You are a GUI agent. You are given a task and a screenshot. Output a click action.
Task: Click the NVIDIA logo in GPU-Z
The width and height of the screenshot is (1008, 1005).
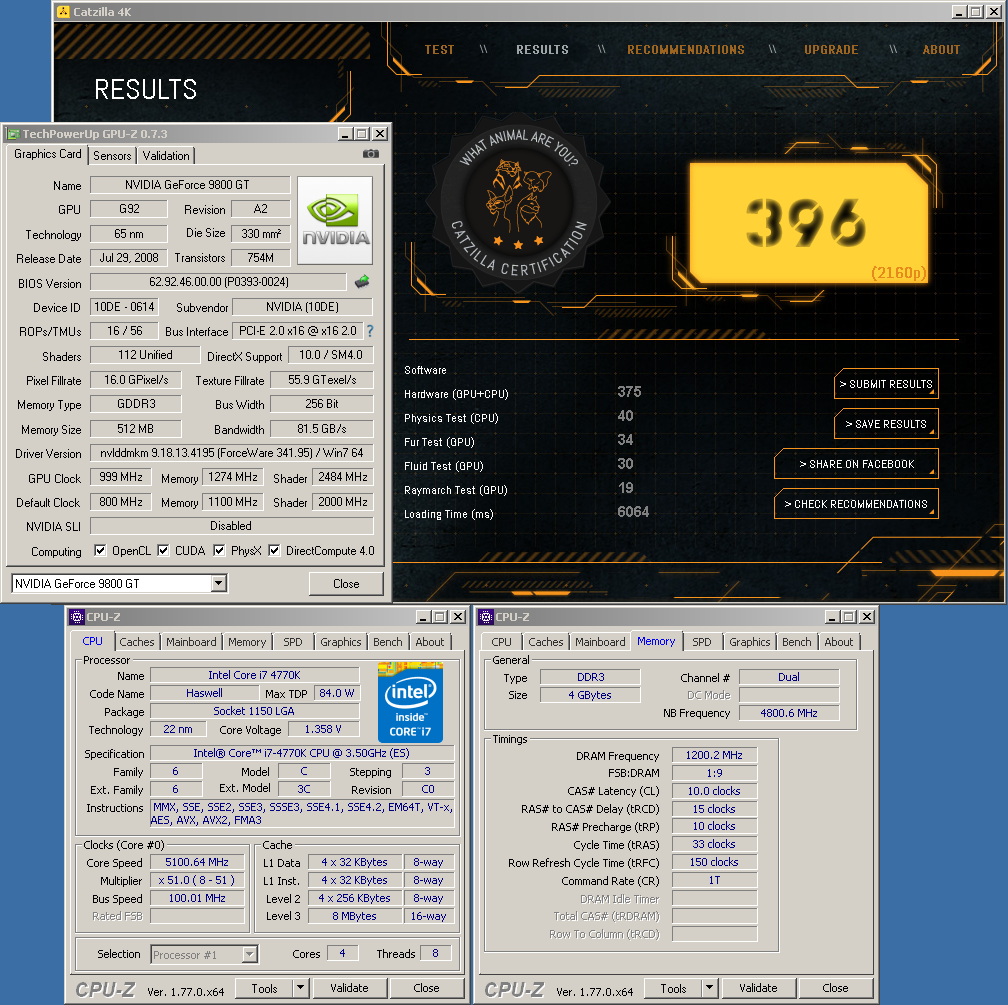click(335, 221)
